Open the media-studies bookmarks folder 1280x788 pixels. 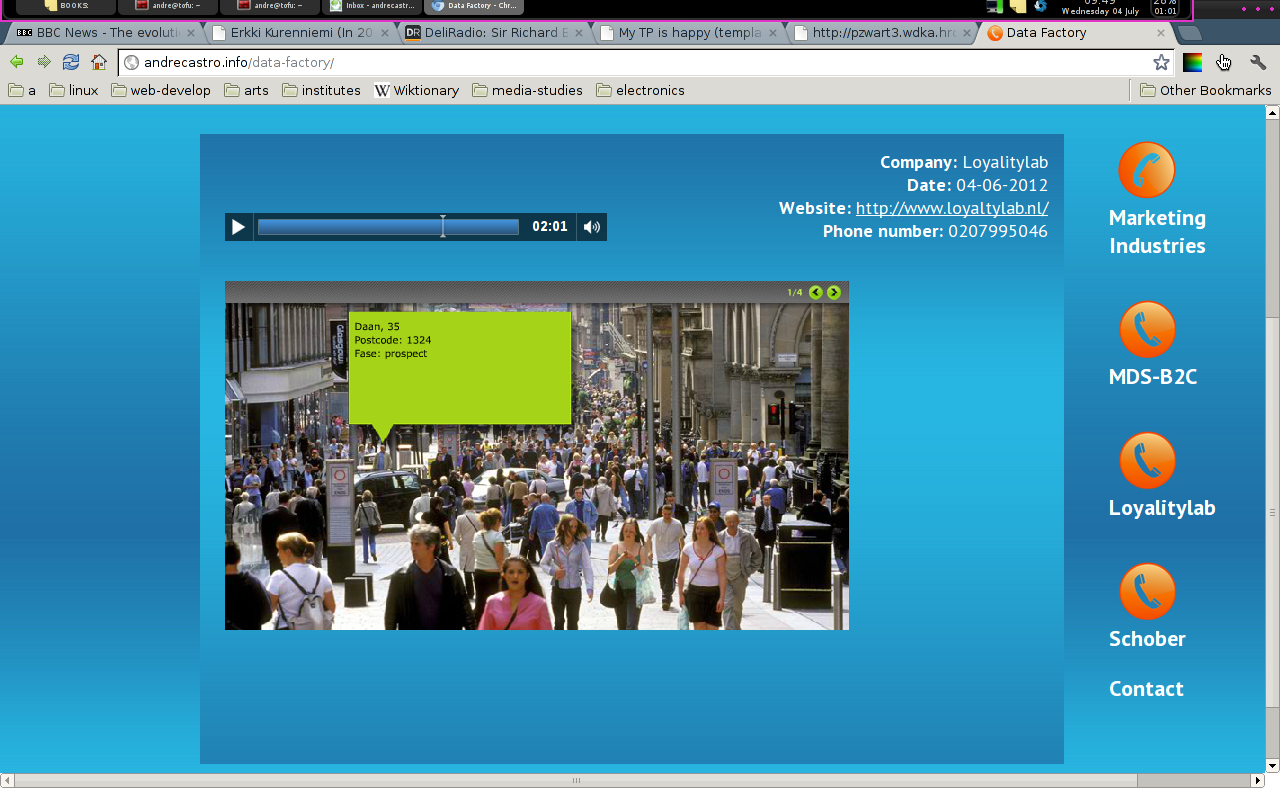click(x=527, y=90)
